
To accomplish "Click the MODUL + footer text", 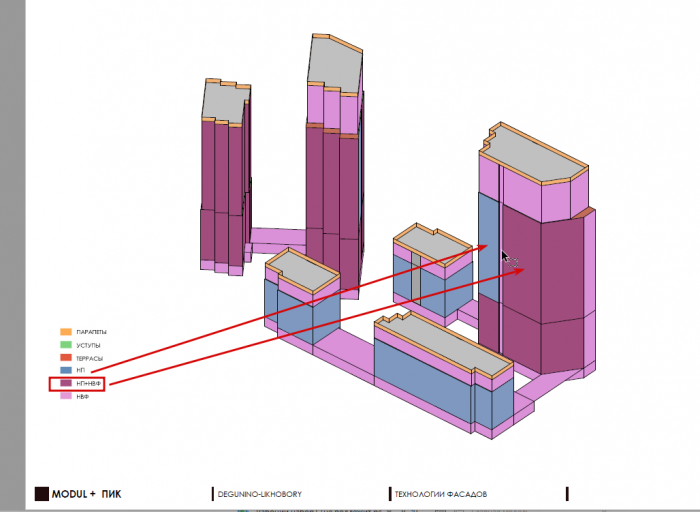I will coord(74,494).
